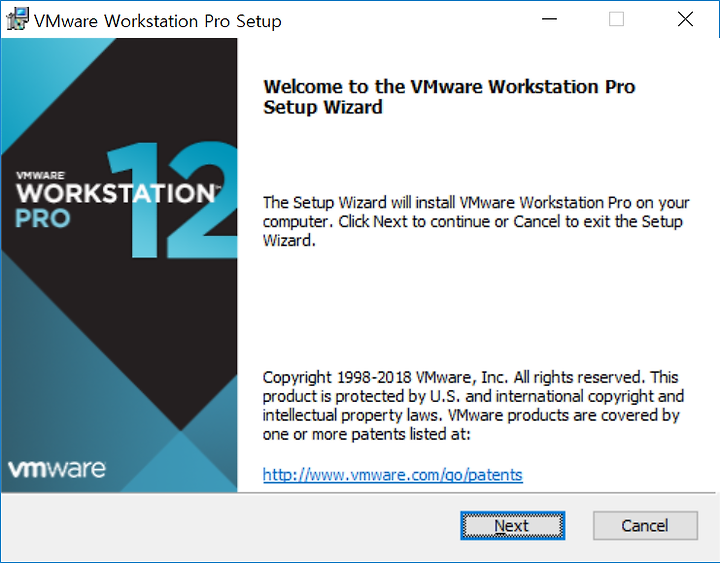Click the 'VMware Workstation Pro Setup' title bar text

click(158, 21)
